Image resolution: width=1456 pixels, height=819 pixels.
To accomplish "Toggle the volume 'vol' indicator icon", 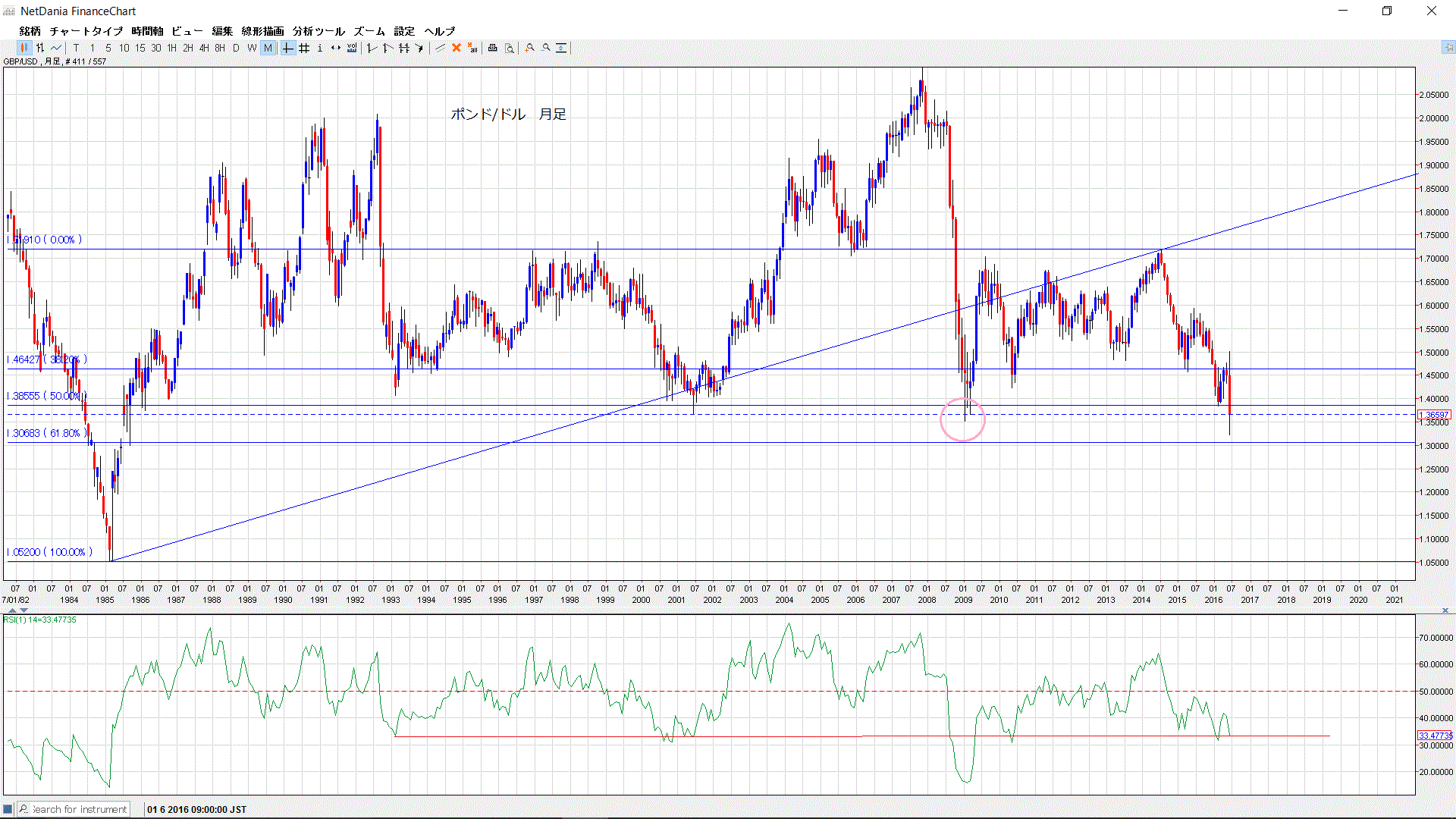I will [352, 48].
